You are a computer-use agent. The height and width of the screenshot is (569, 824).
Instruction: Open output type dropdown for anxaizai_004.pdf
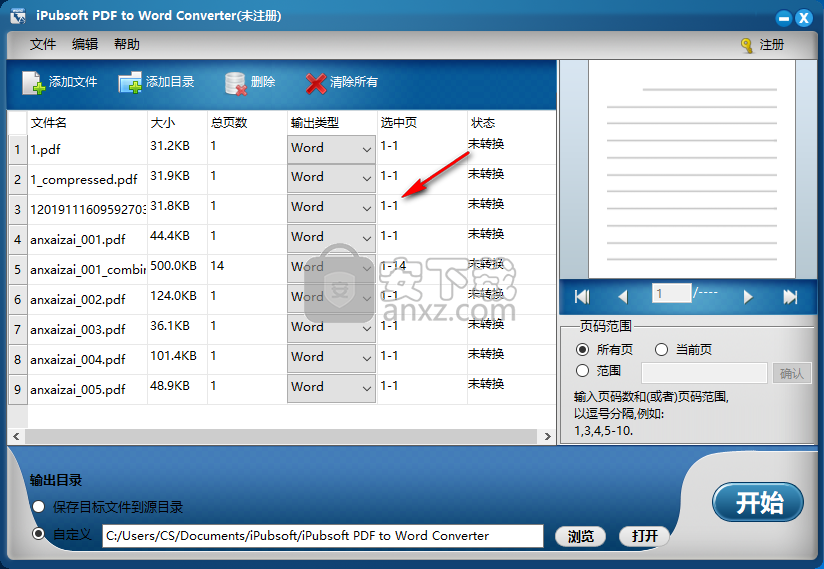(331, 357)
